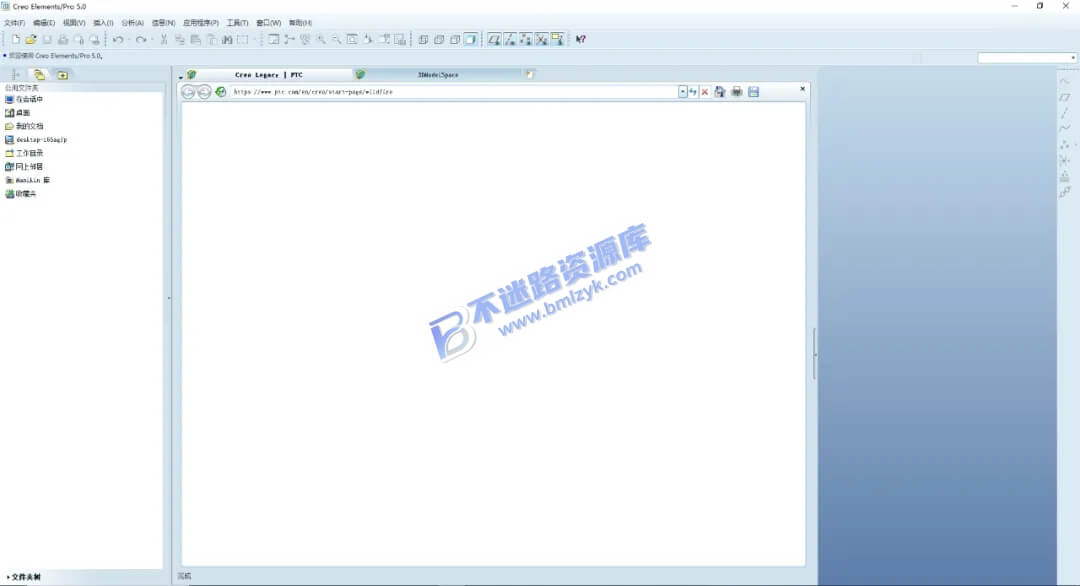Select No Hidden display style icon
The width and height of the screenshot is (1080, 586).
pyautogui.click(x=455, y=39)
